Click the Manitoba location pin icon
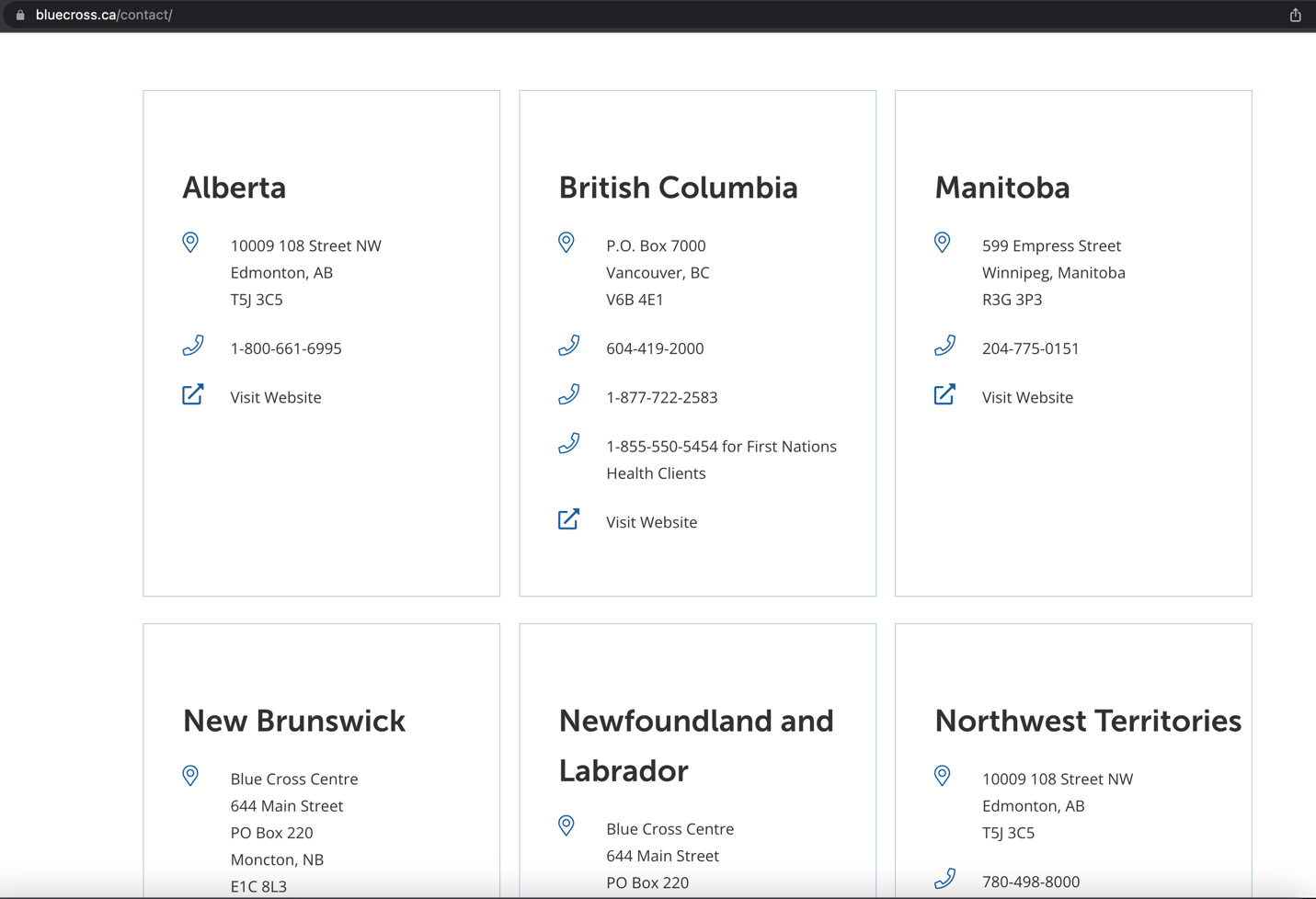This screenshot has height=899, width=1316. [943, 243]
